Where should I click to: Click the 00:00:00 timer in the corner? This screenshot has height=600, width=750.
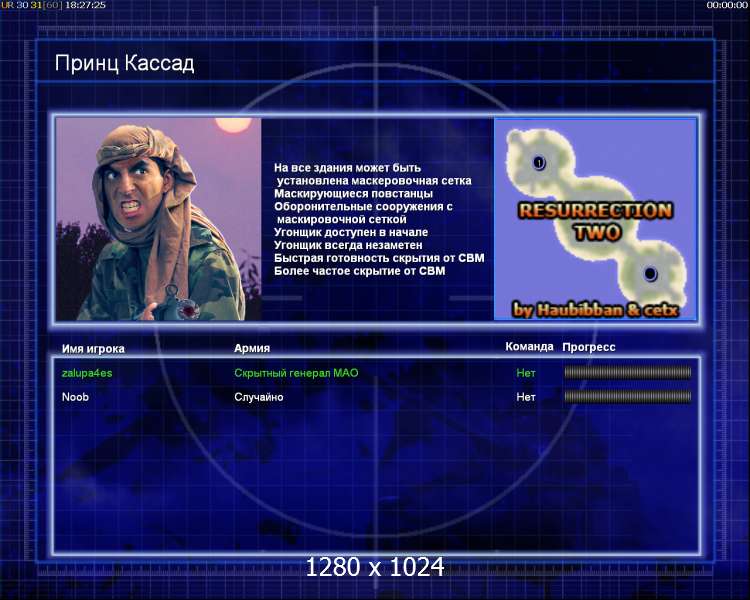[727, 5]
